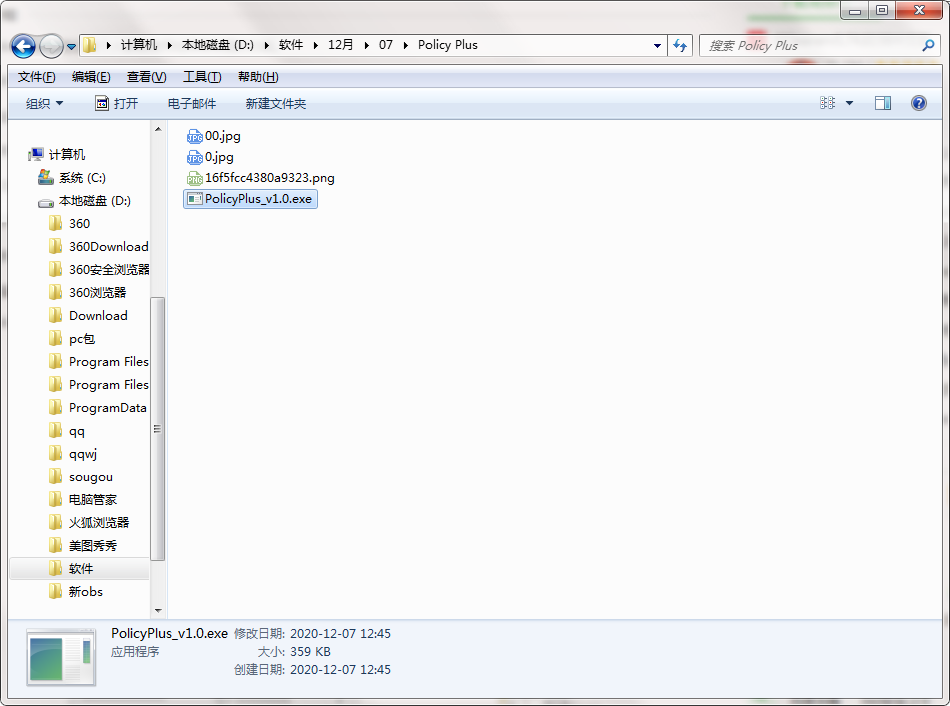Image resolution: width=950 pixels, height=706 pixels.
Task: Select the PolicyPlus_v1.0.exe file
Action: click(x=250, y=199)
